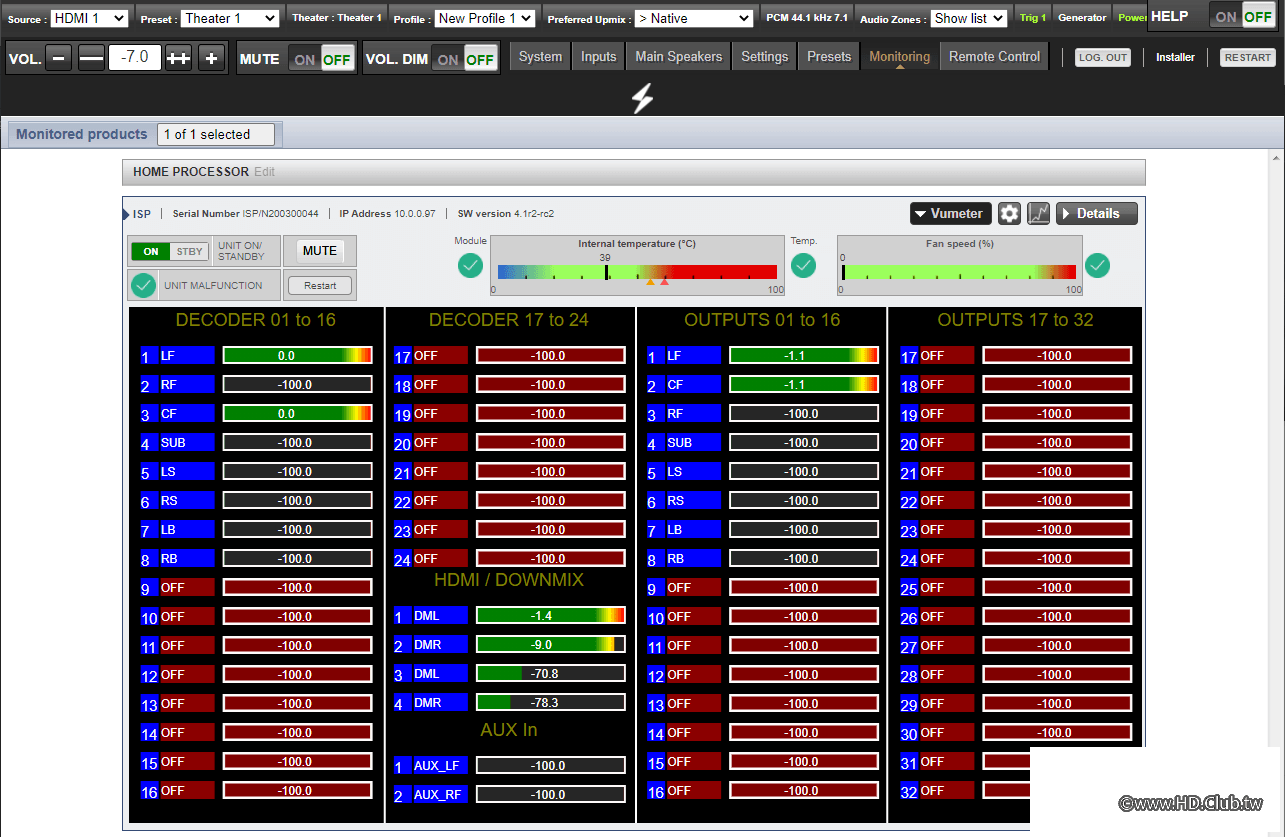Click the Outputs channel 4 SUB label
Image resolution: width=1285 pixels, height=837 pixels.
tap(693, 442)
